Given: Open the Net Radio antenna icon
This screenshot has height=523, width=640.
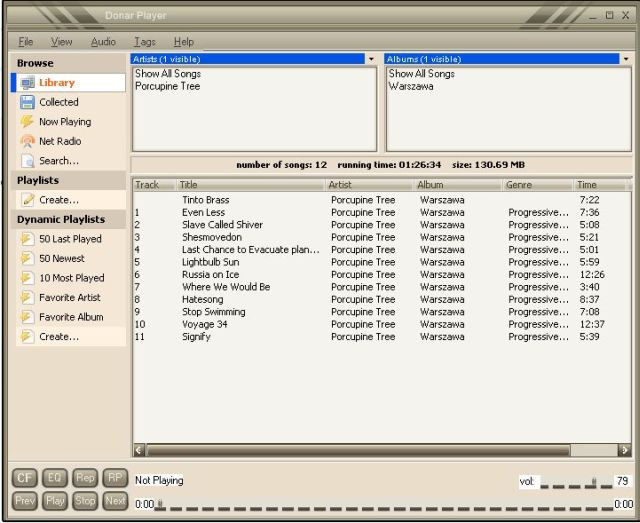Looking at the screenshot, I should 27,141.
